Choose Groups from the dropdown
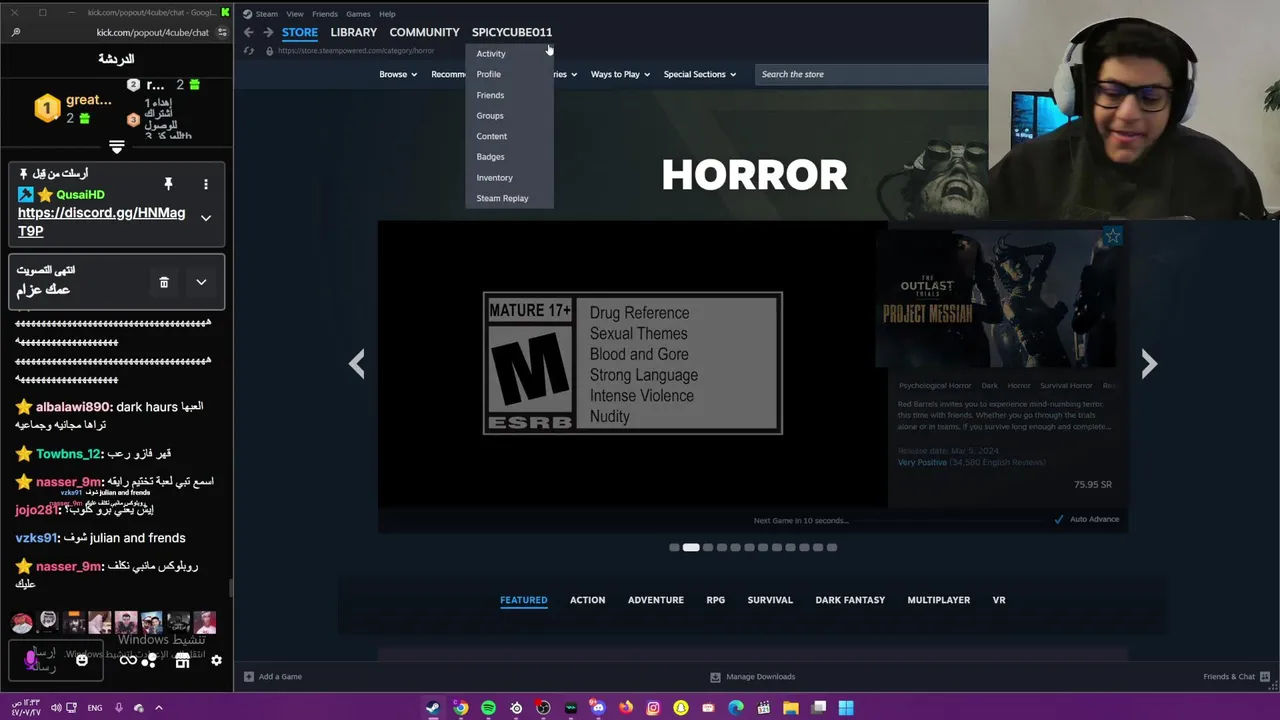Screen dimensions: 1280x720 point(490,116)
